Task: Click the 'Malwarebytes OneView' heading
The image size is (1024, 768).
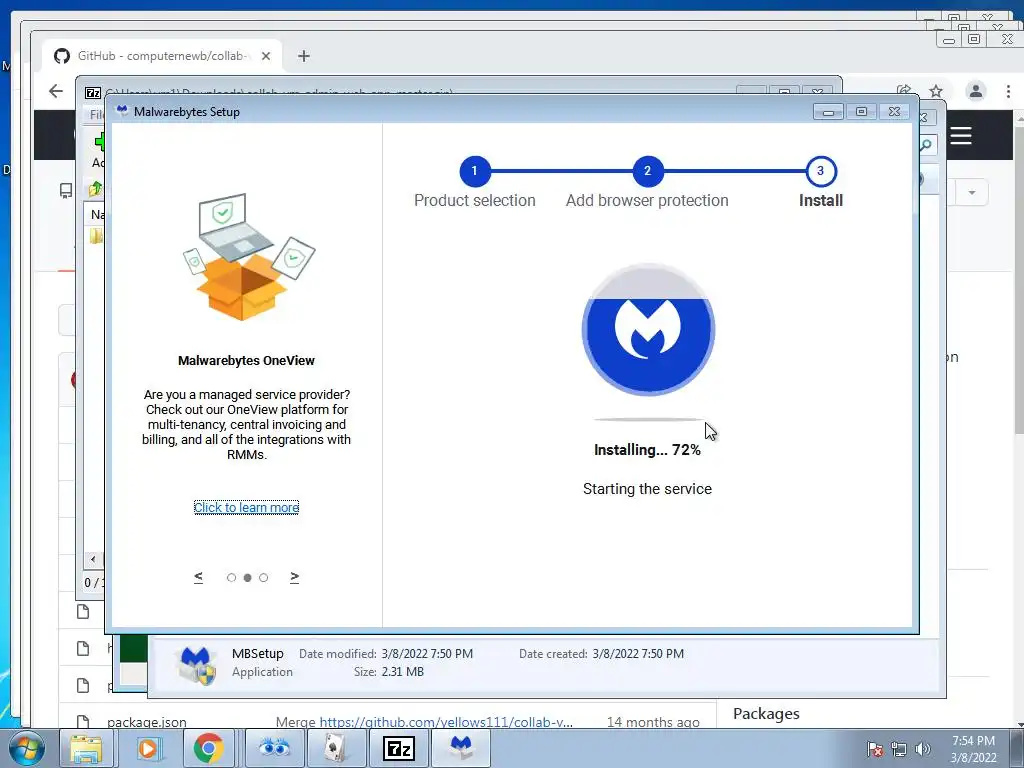Action: (246, 360)
